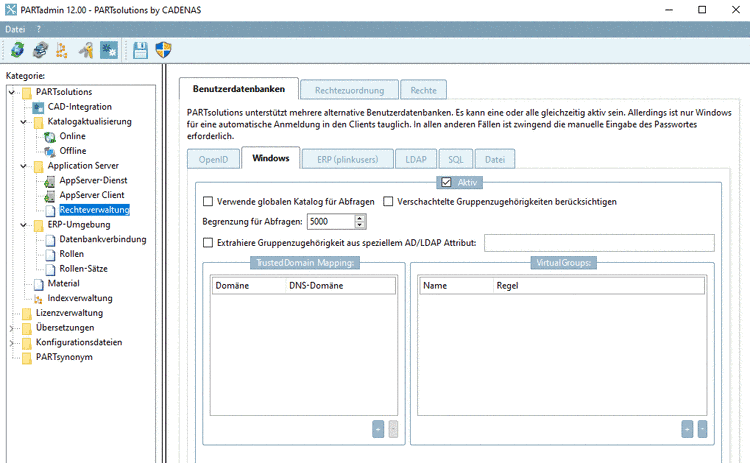750x463 pixels.
Task: Enable Verschachtelte Gruppenzugehörigkeiten berücksichtigen
Action: pos(388,201)
